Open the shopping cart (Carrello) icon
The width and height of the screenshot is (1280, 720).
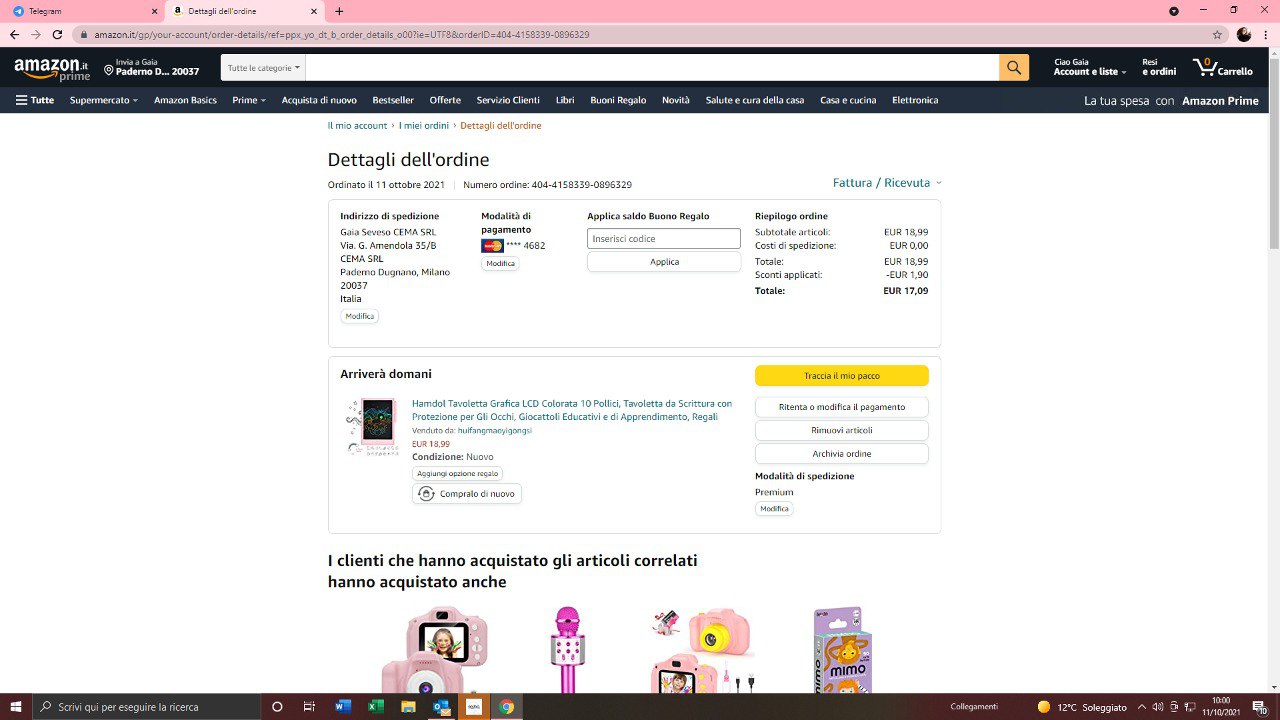[x=1222, y=68]
